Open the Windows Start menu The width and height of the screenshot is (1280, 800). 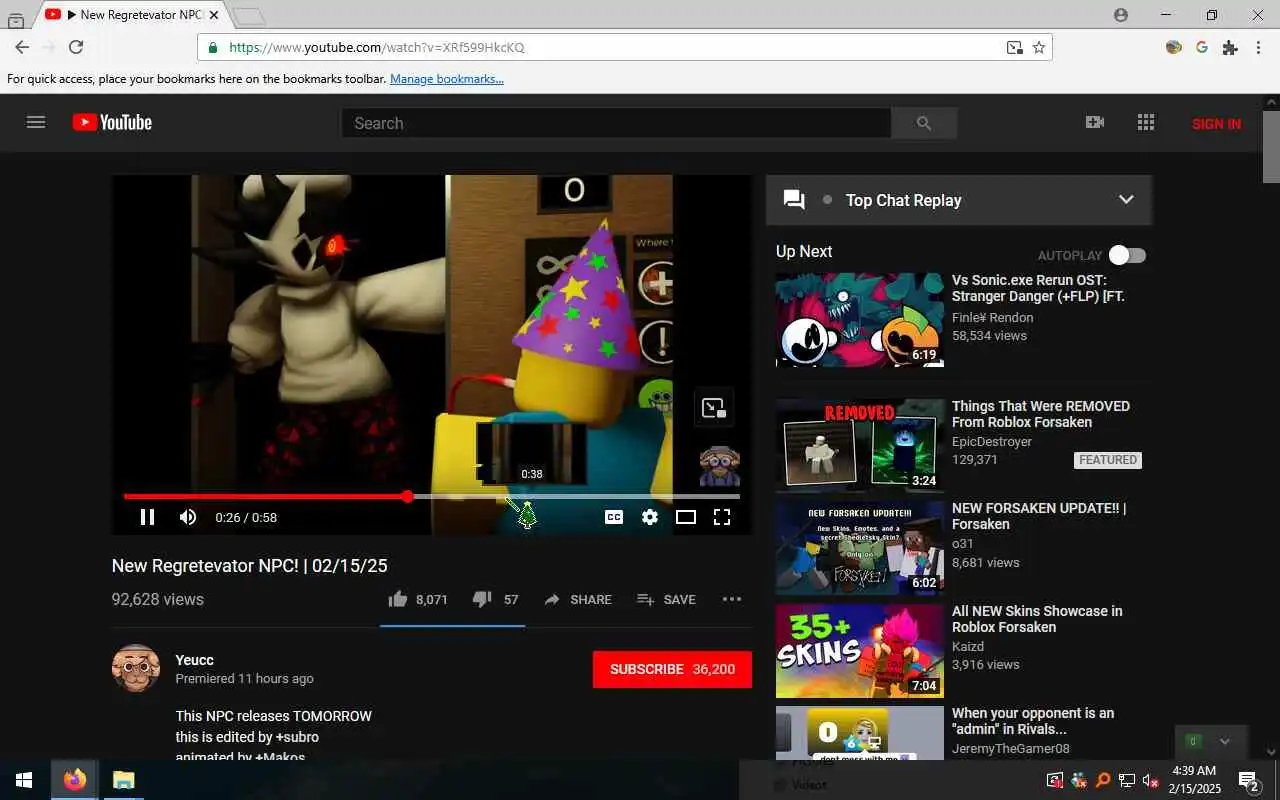(24, 780)
